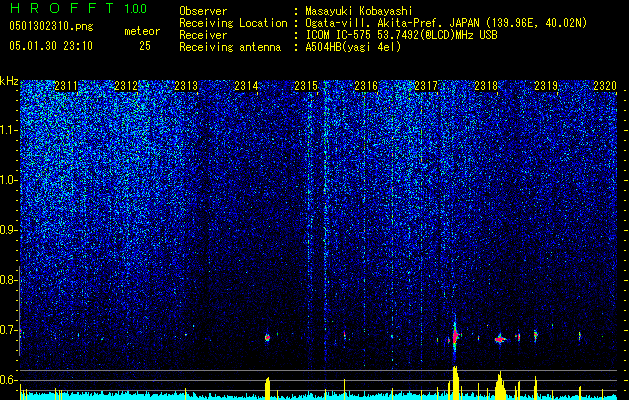
Task: Click the meteor echo just after 2314
Action: [268, 338]
